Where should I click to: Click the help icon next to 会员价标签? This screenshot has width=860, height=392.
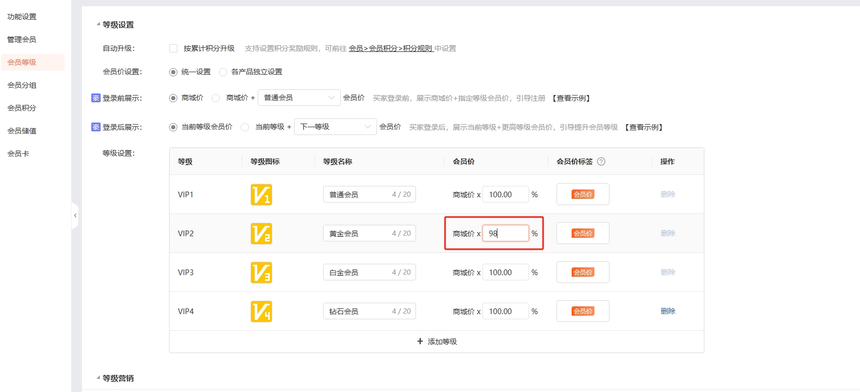601,162
